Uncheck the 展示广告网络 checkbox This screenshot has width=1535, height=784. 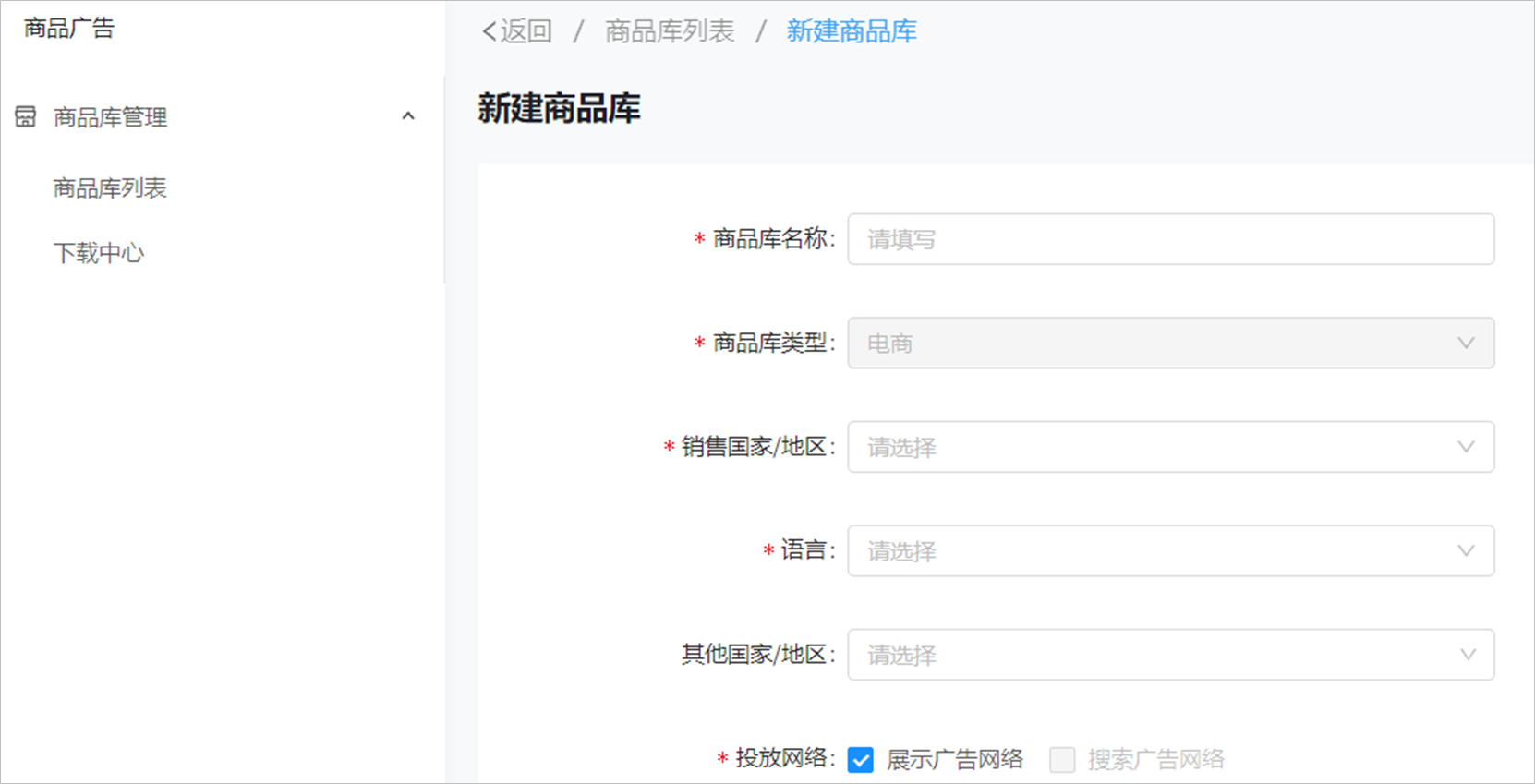tap(861, 760)
